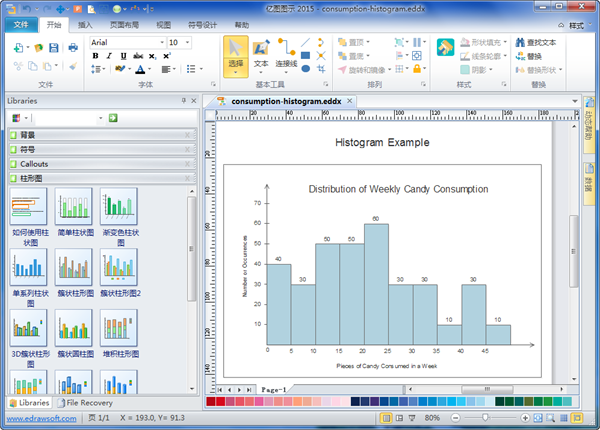Toggle superscript formatting
Image resolution: width=600 pixels, height=430 pixels.
pyautogui.click(x=166, y=56)
